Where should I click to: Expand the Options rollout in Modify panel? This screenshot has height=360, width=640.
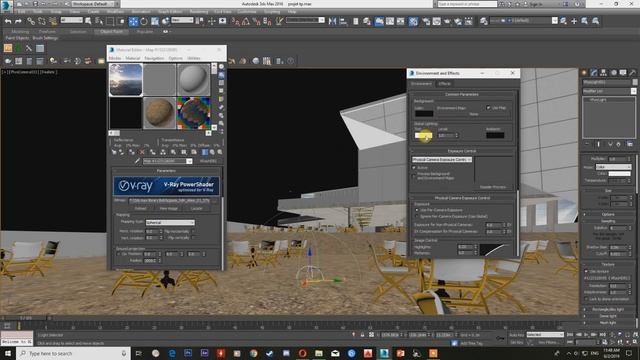pyautogui.click(x=607, y=214)
